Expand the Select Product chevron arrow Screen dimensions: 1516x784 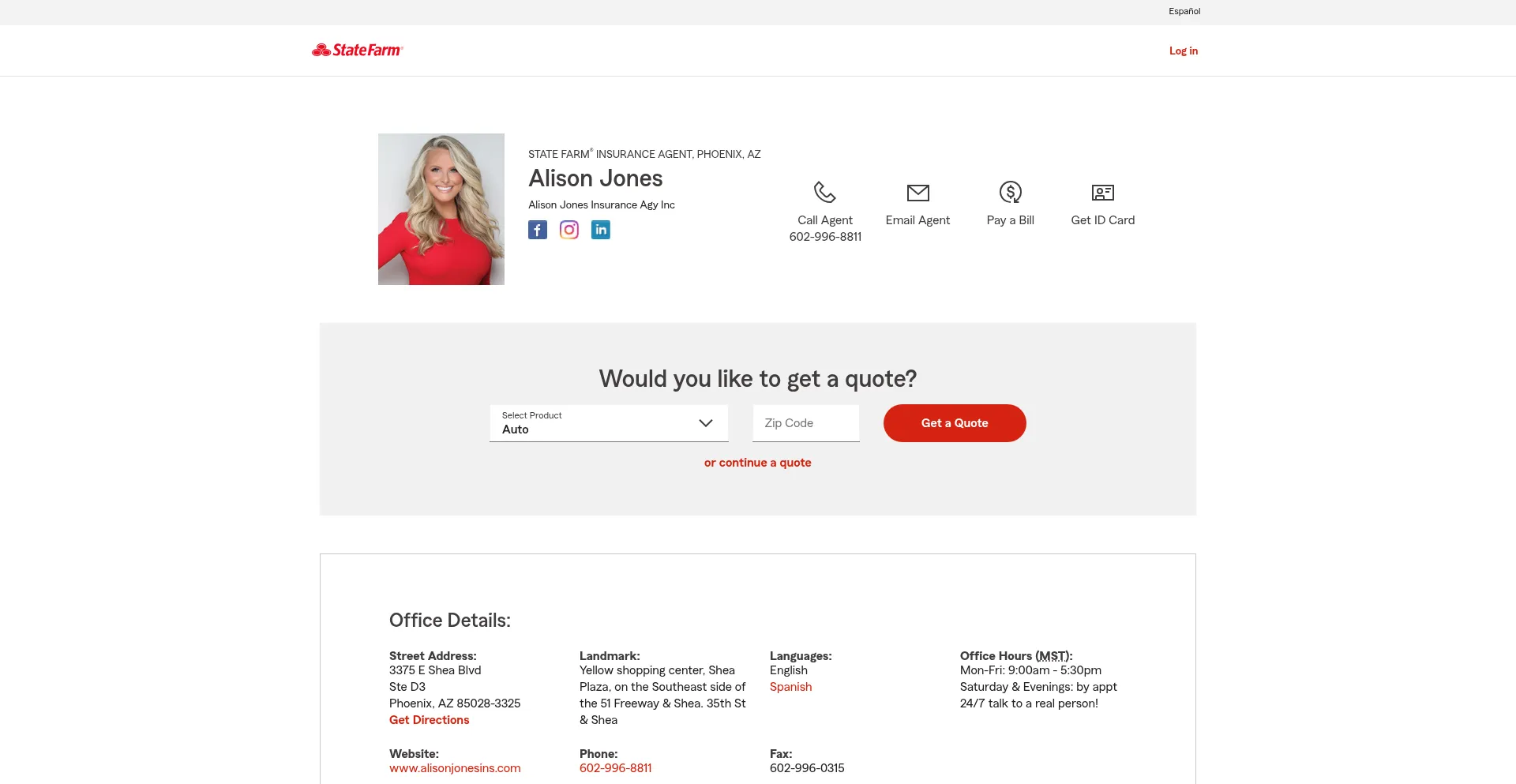point(706,423)
